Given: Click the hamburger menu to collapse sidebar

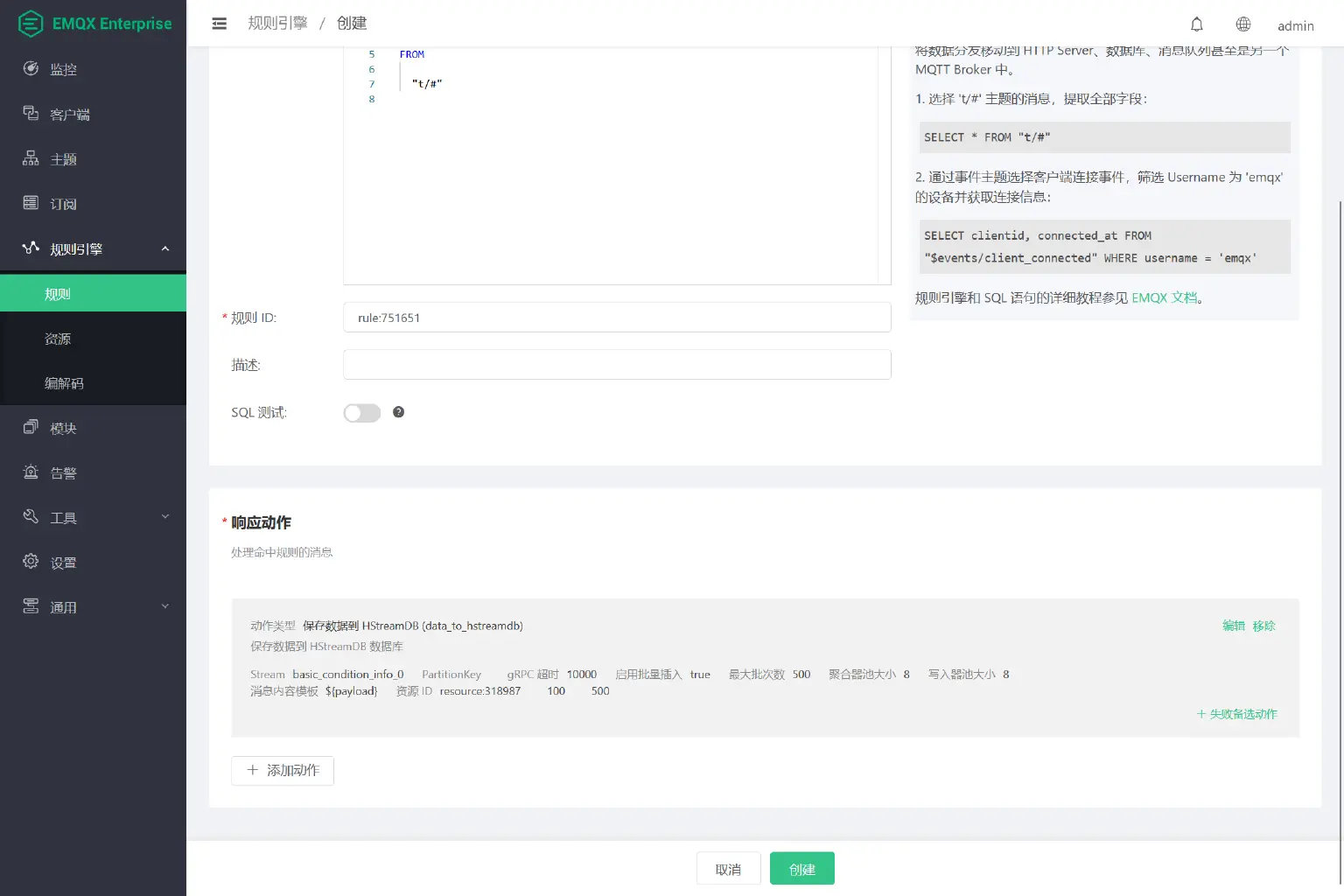Looking at the screenshot, I should pos(219,23).
